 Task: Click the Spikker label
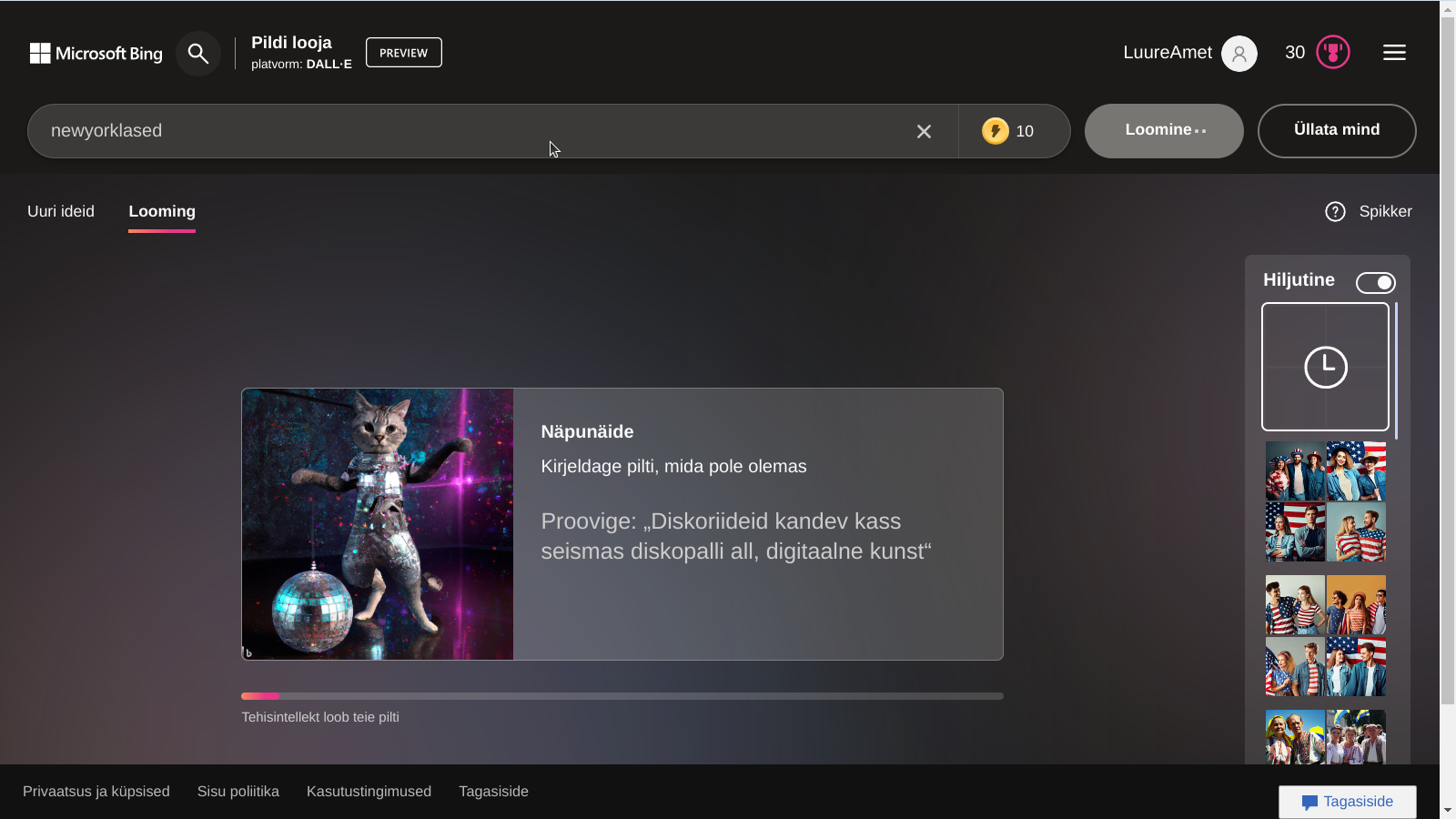(x=1385, y=212)
